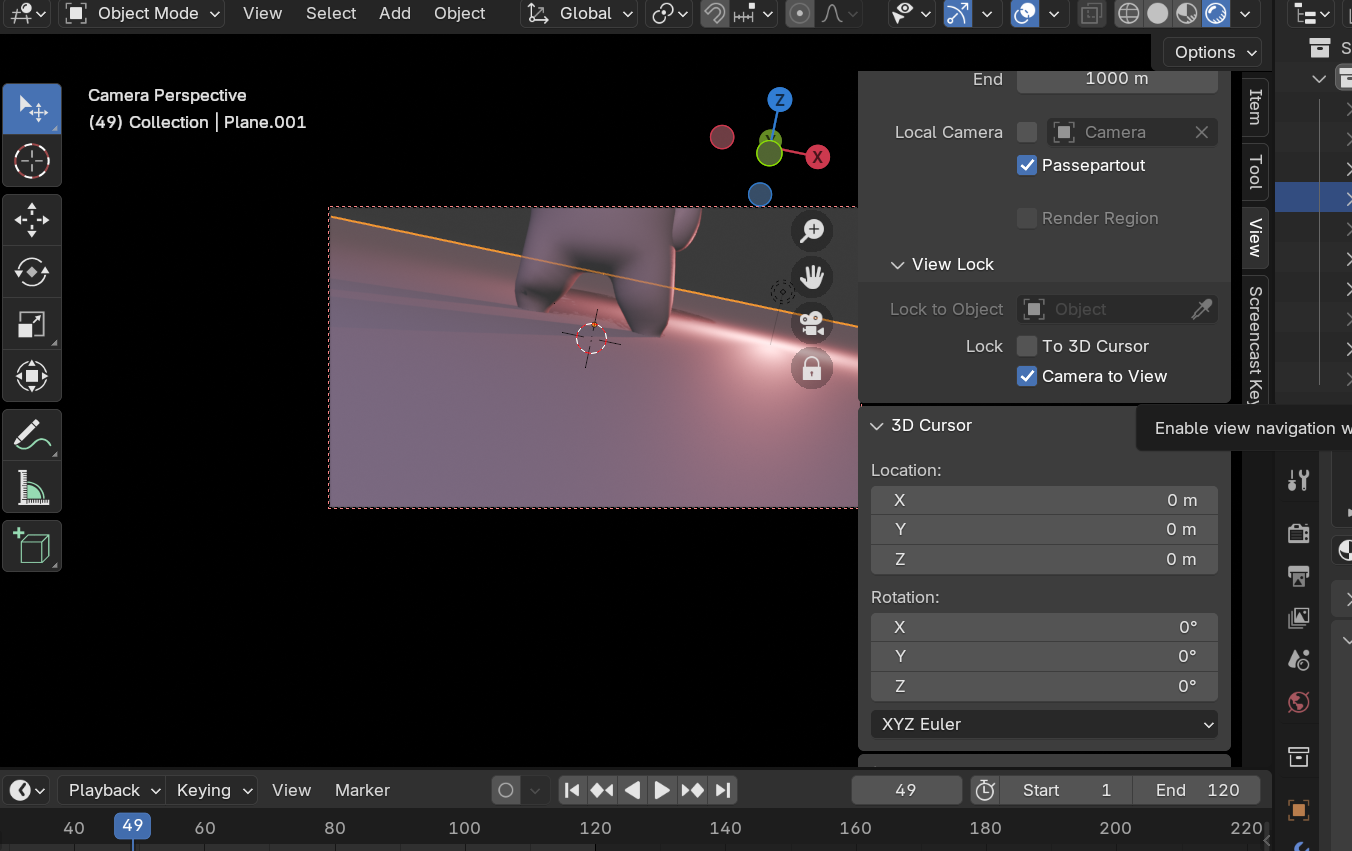Activate the Transform tool

pos(32,376)
